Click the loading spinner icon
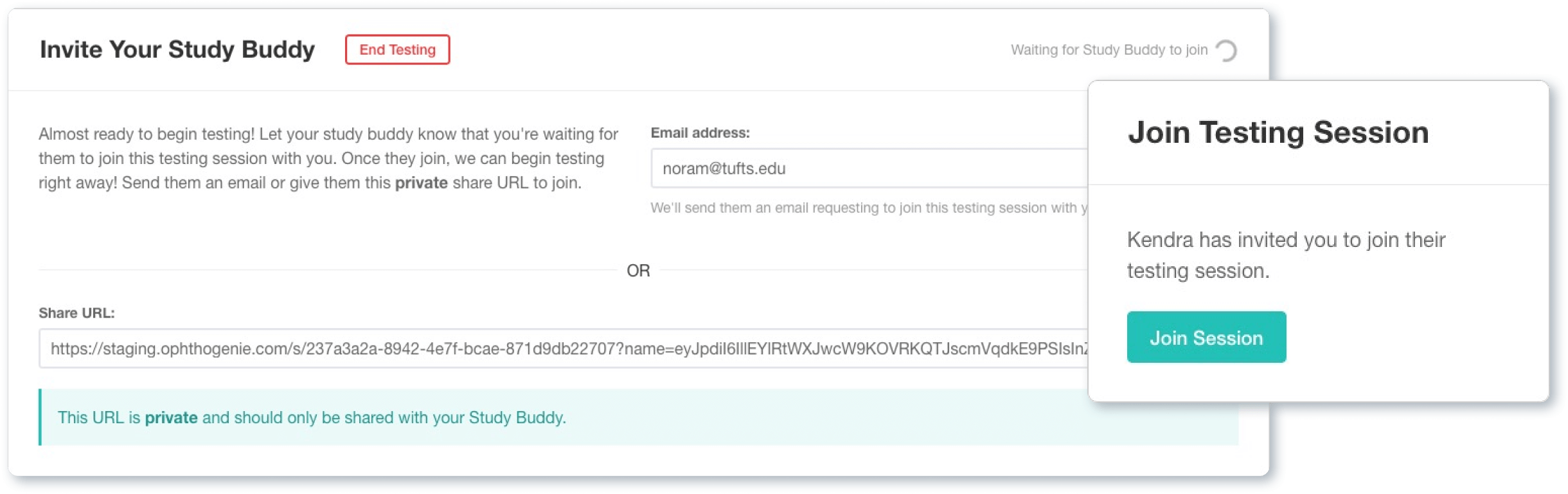The image size is (1568, 494). 1226,50
